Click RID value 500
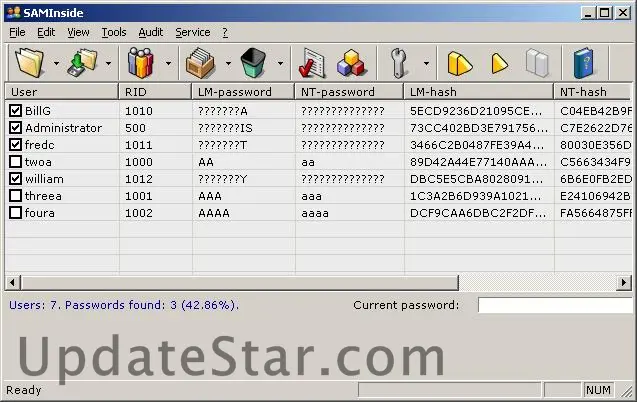 (x=135, y=128)
